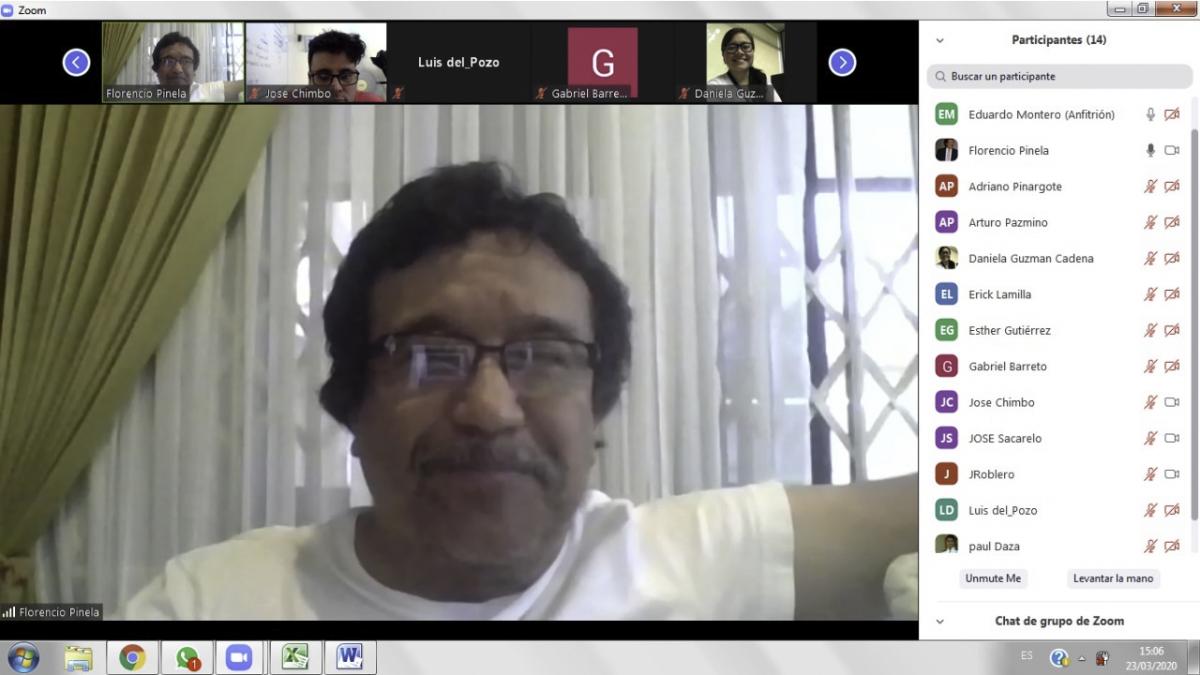Click the Levantar la mano button

click(x=1112, y=579)
